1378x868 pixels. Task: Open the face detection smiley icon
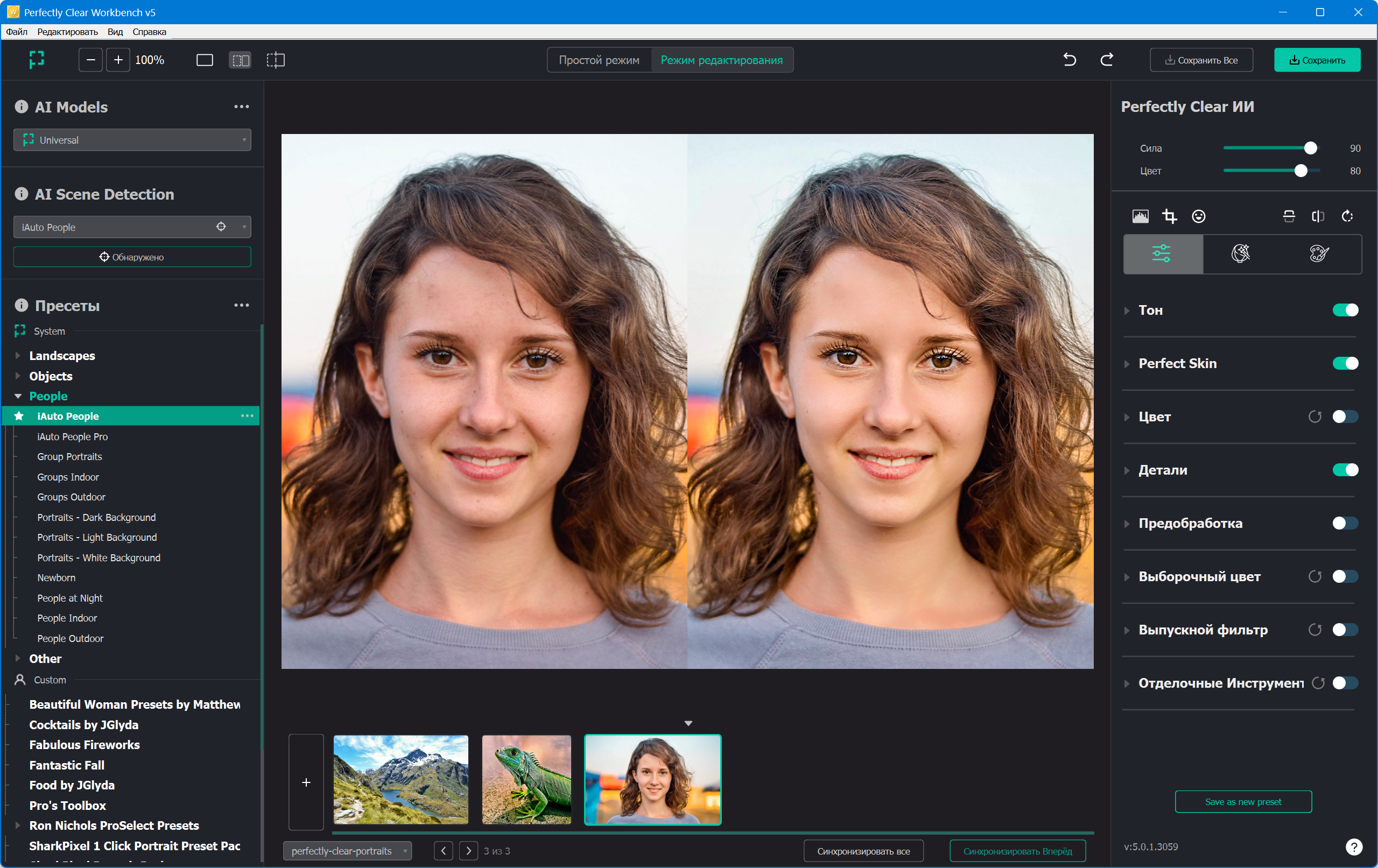(x=1198, y=216)
